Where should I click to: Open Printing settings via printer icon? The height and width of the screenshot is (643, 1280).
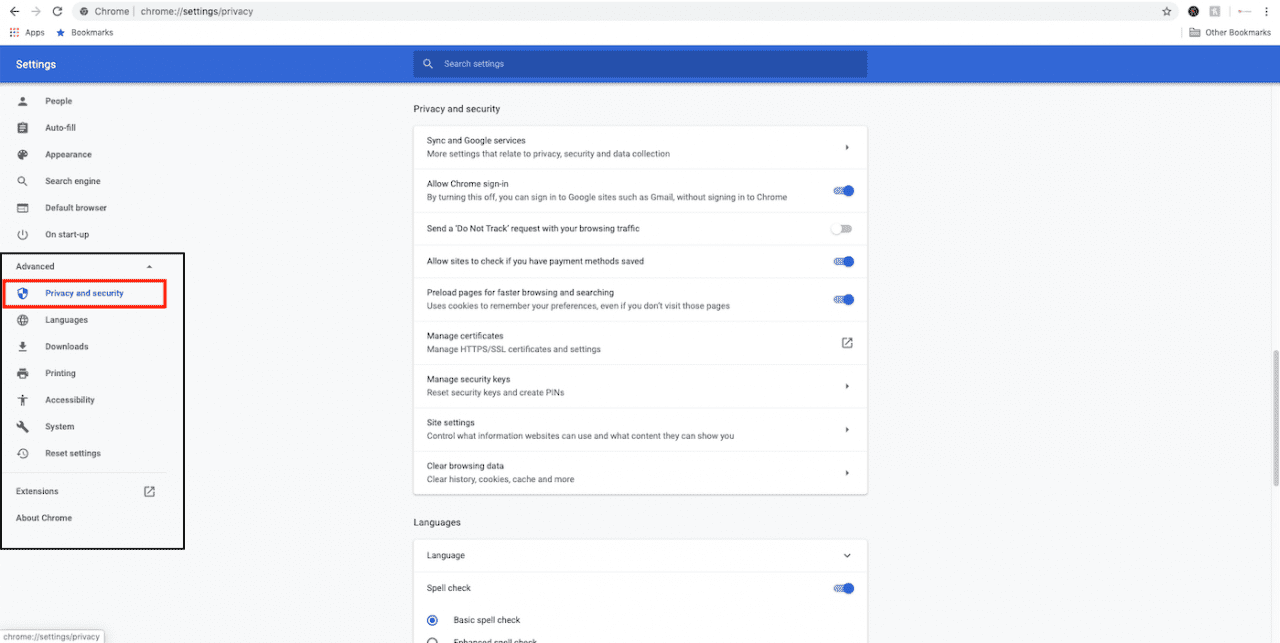[22, 373]
